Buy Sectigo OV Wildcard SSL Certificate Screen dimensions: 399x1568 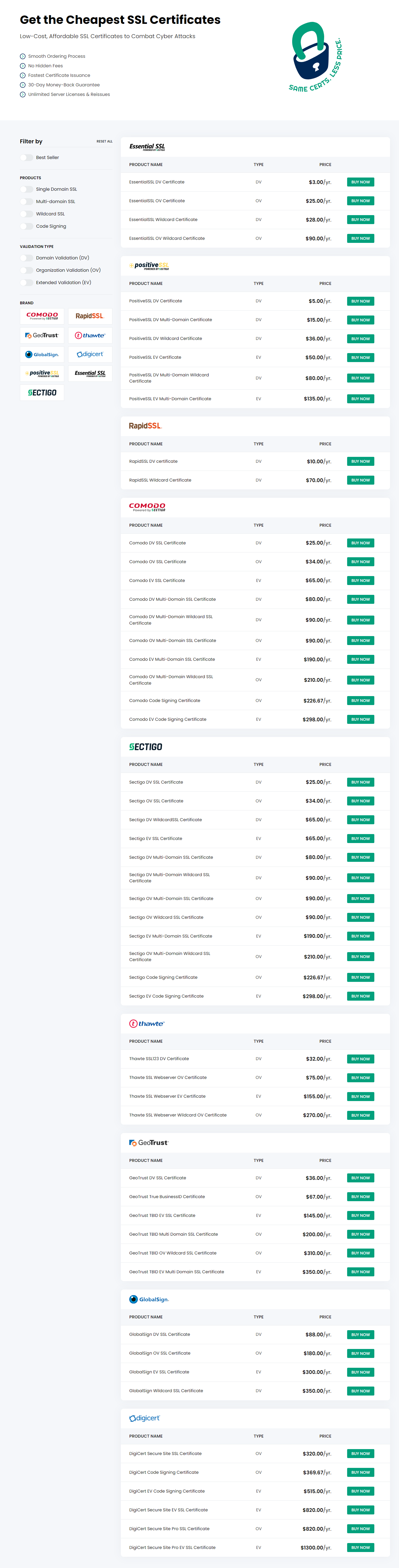click(x=361, y=917)
